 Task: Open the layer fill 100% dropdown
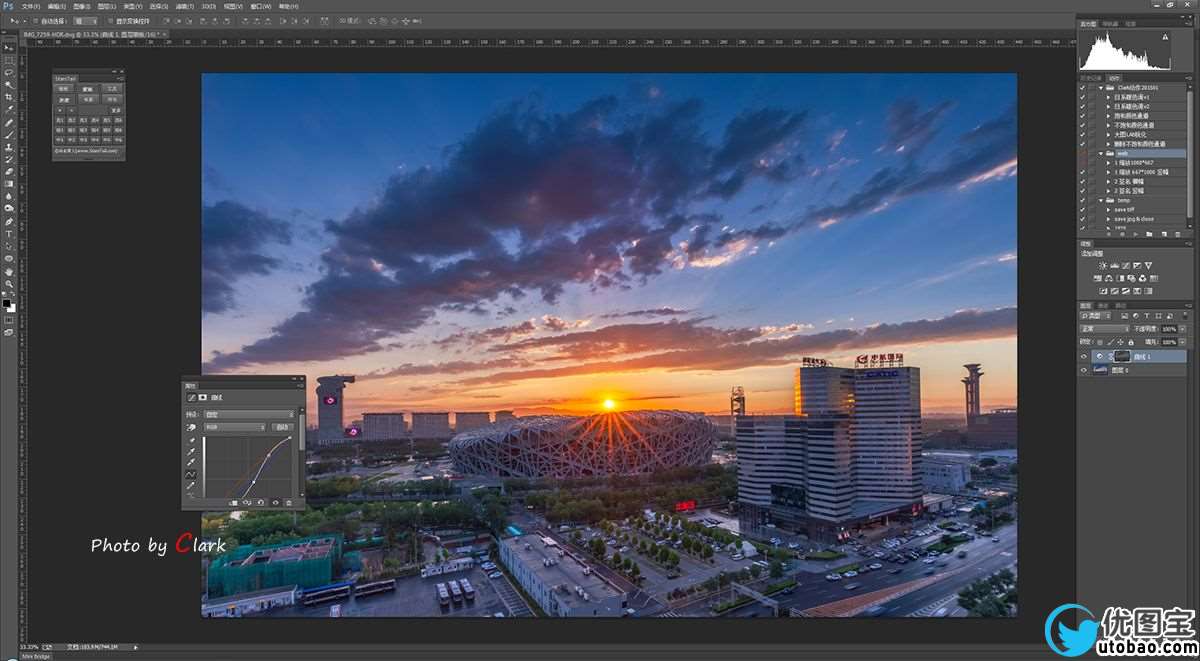click(1183, 342)
